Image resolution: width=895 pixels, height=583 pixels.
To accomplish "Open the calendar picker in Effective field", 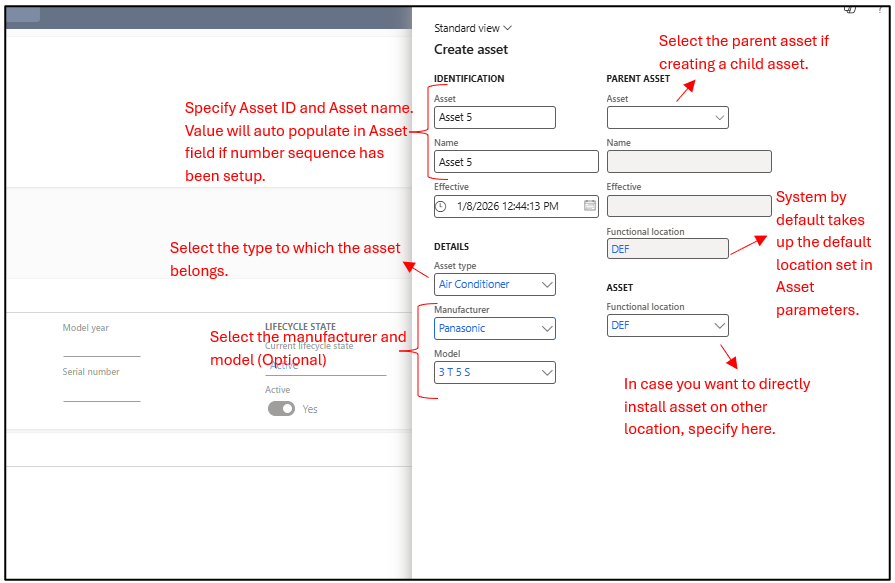I will tap(590, 206).
